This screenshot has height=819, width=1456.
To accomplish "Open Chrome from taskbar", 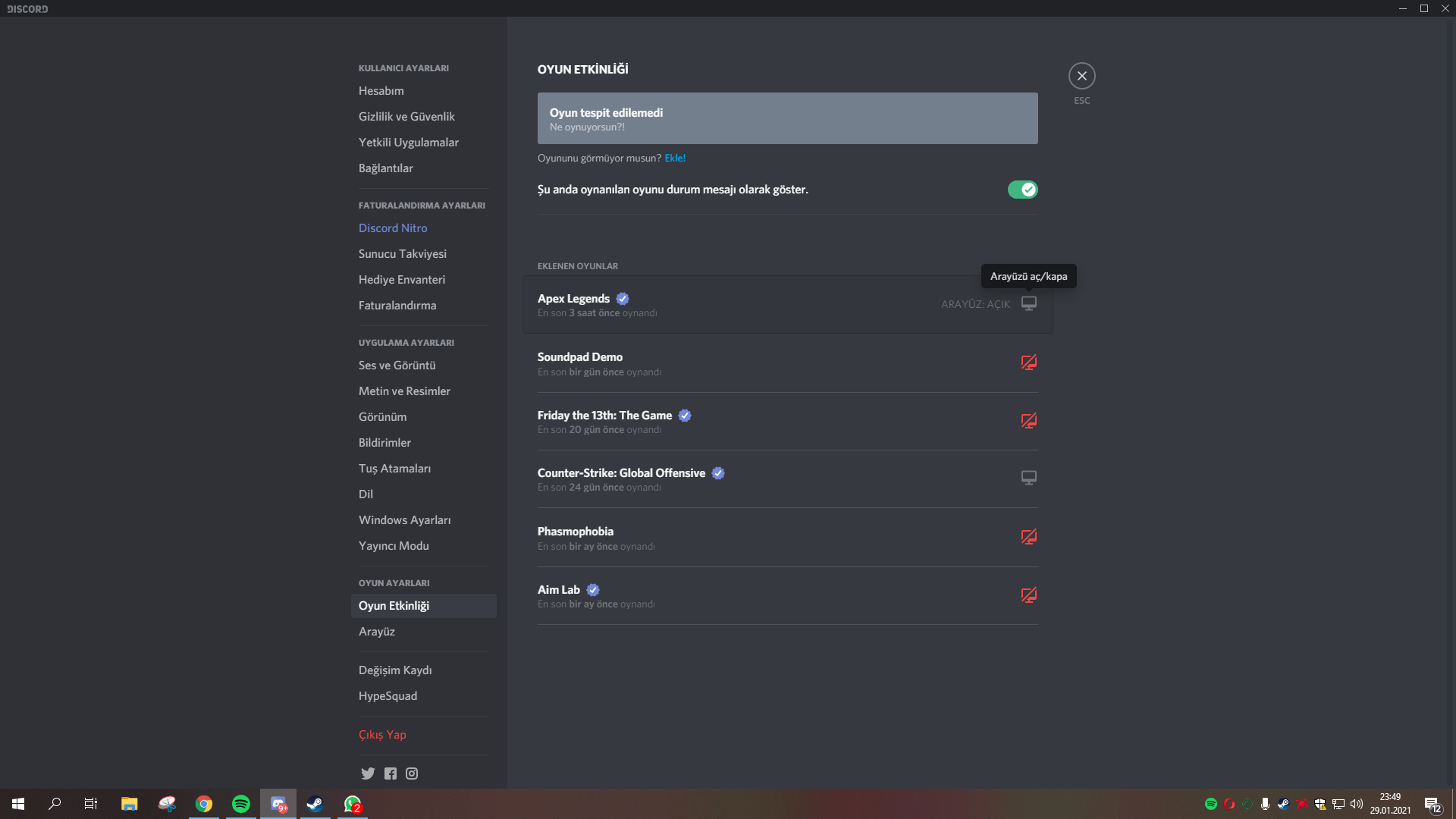I will click(204, 804).
